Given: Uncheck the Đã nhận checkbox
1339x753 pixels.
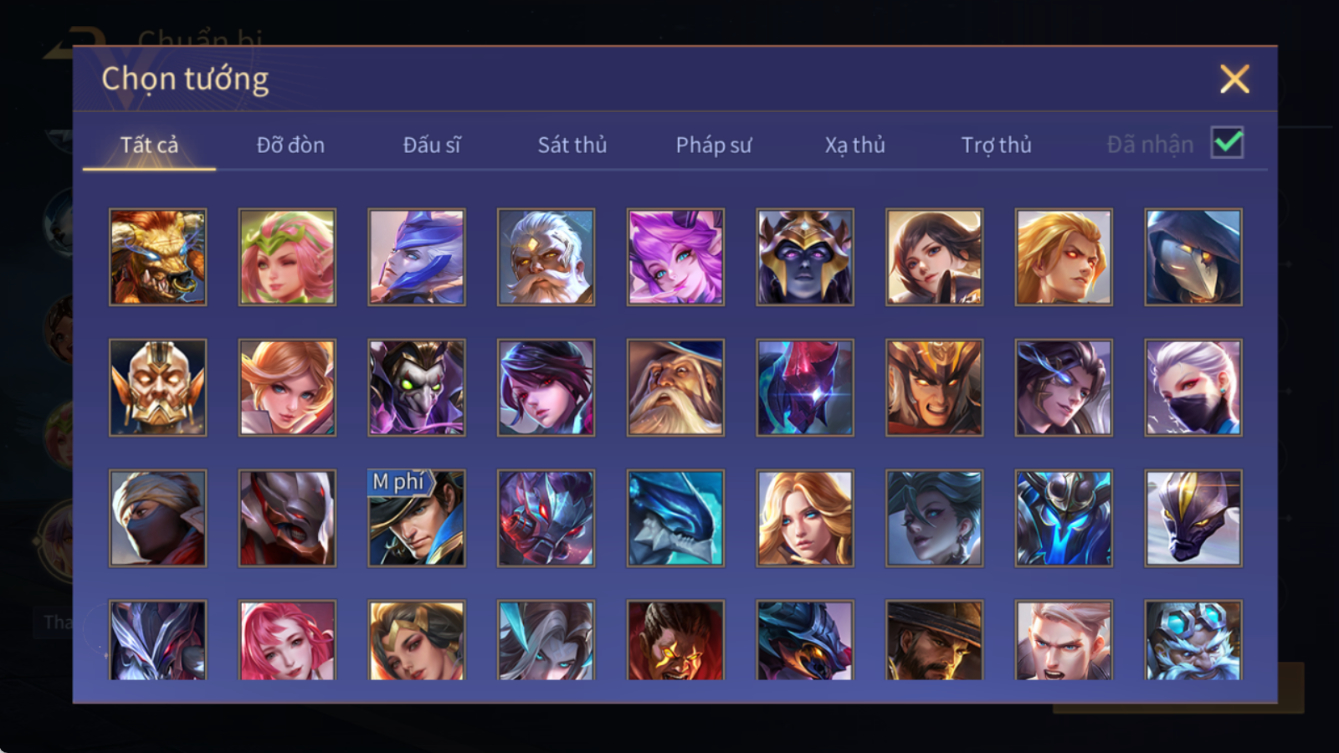Looking at the screenshot, I should point(1227,143).
